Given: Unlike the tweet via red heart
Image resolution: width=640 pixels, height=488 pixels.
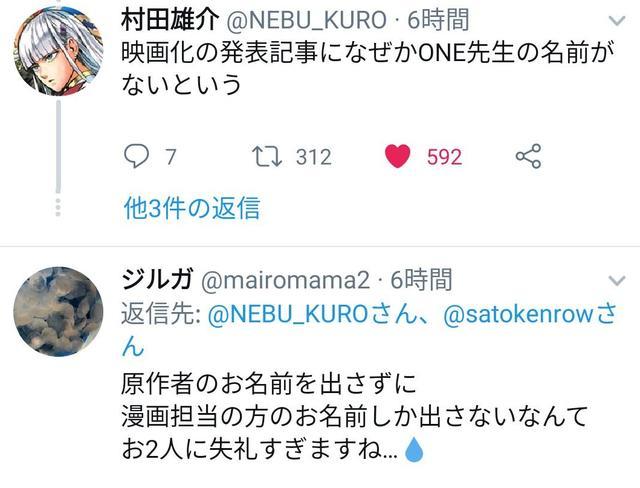Looking at the screenshot, I should (398, 157).
